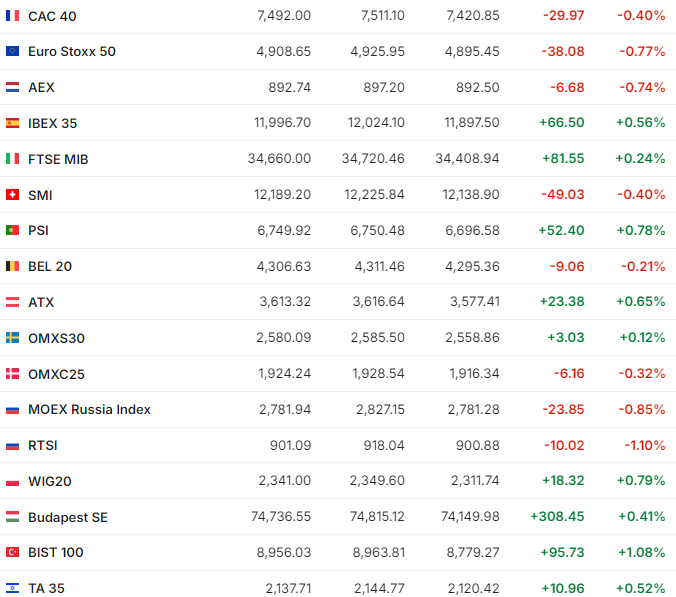The height and width of the screenshot is (597, 676).
Task: Open the BEL 20 index link
Action: pos(50,266)
